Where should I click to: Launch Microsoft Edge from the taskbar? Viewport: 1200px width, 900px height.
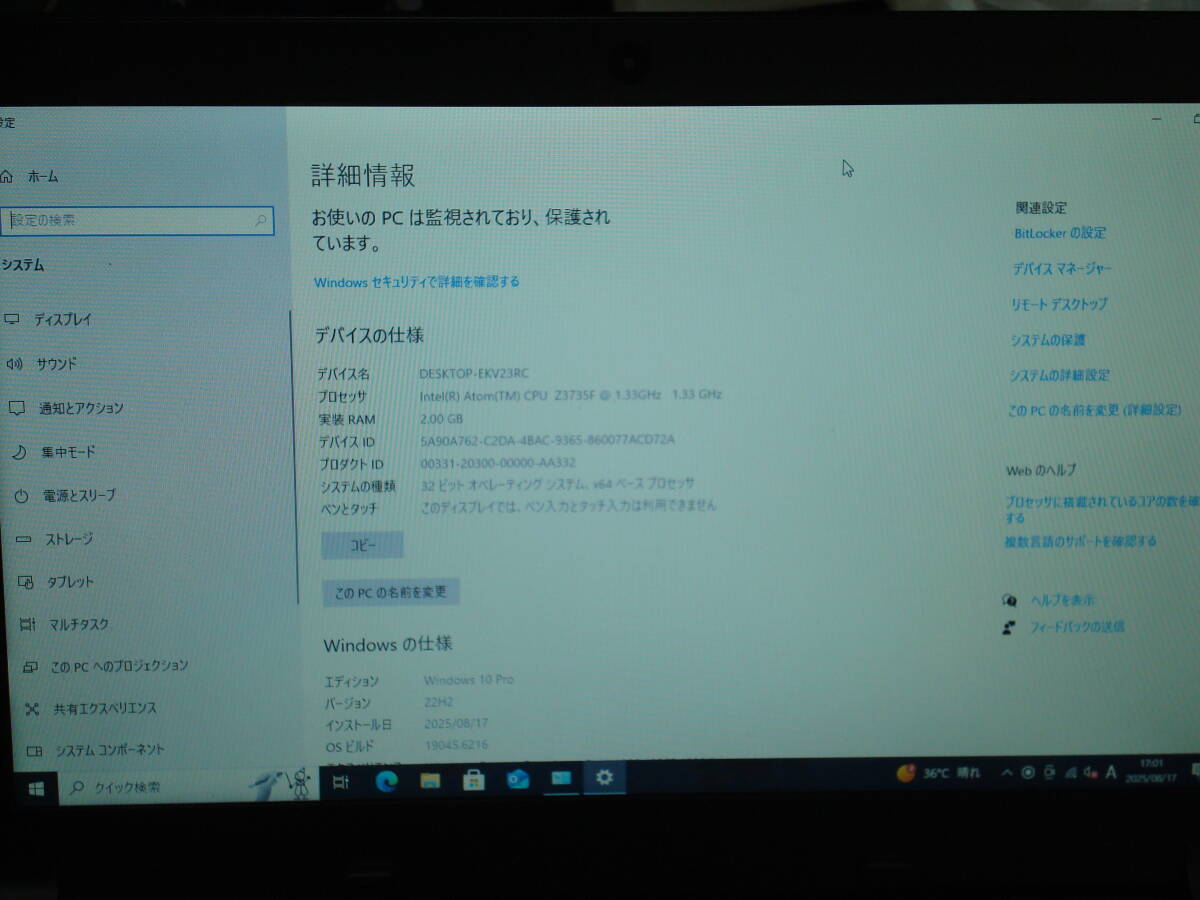tap(390, 779)
